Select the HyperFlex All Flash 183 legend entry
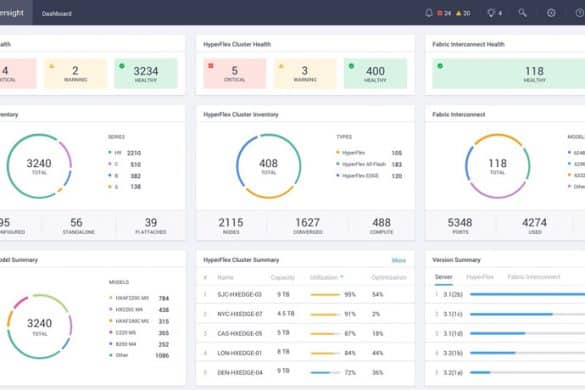The height and width of the screenshot is (390, 585). (369, 164)
